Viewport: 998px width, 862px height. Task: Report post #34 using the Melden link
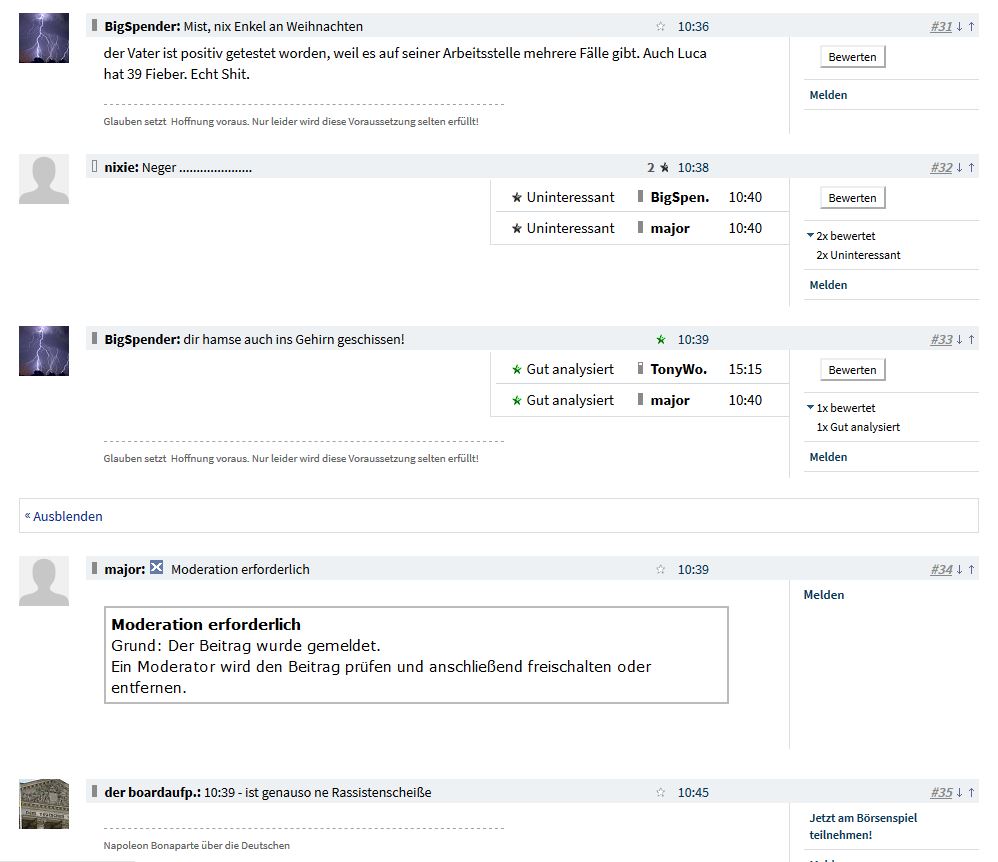pyautogui.click(x=823, y=594)
